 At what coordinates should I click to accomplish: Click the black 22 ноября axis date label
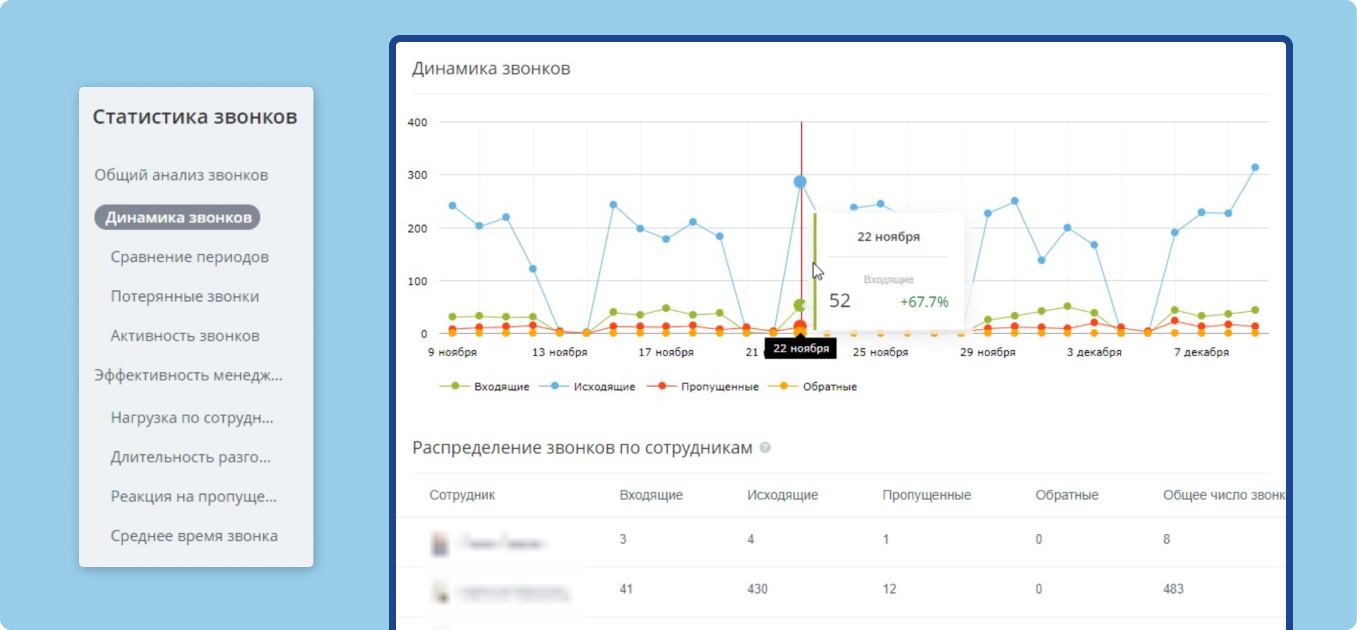(800, 347)
